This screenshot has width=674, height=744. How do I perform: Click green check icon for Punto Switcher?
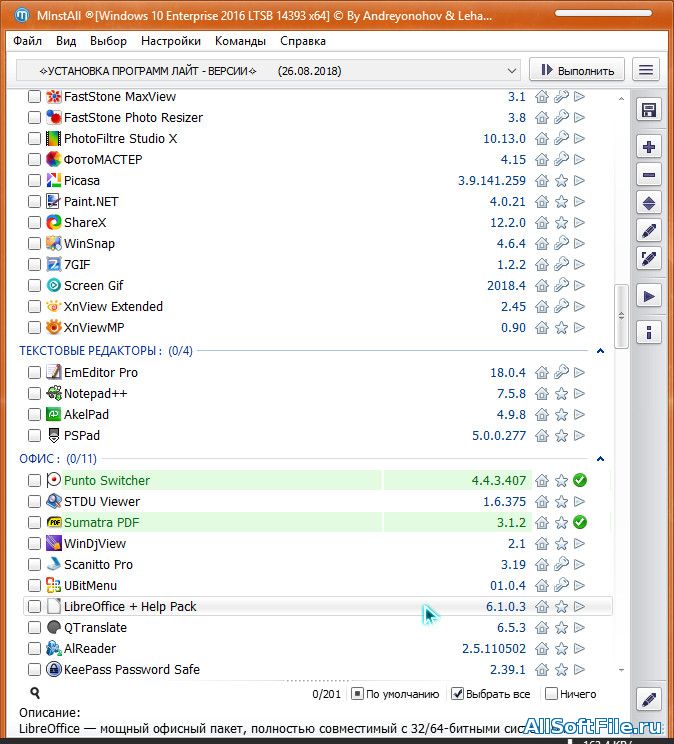click(x=580, y=480)
